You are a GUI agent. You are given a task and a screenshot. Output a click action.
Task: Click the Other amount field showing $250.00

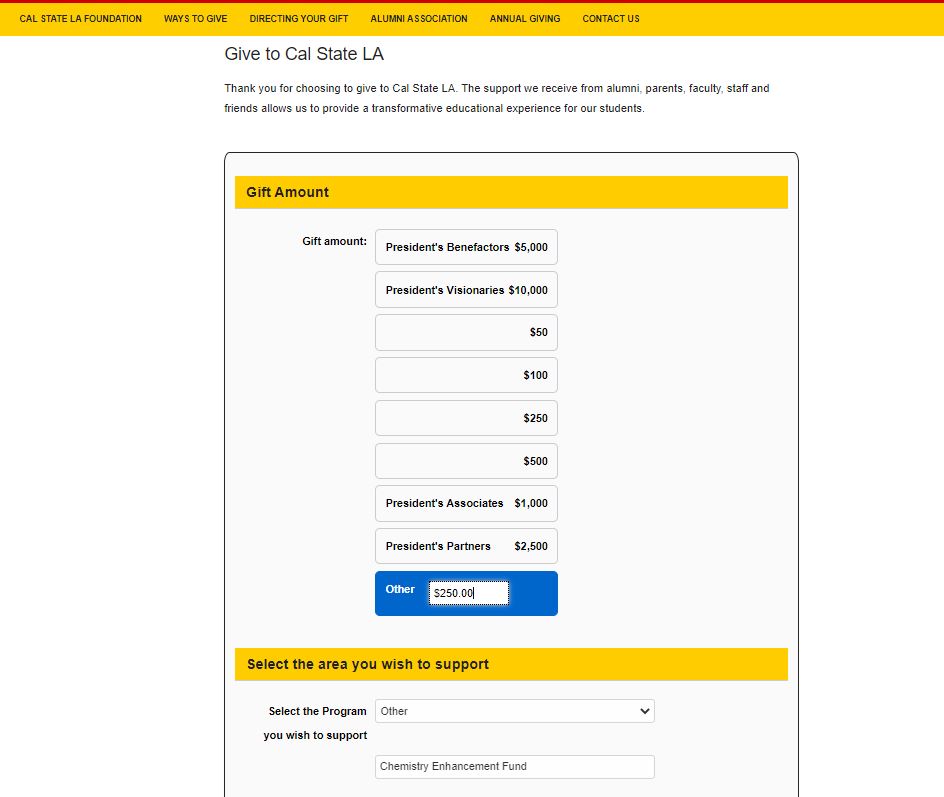468,593
